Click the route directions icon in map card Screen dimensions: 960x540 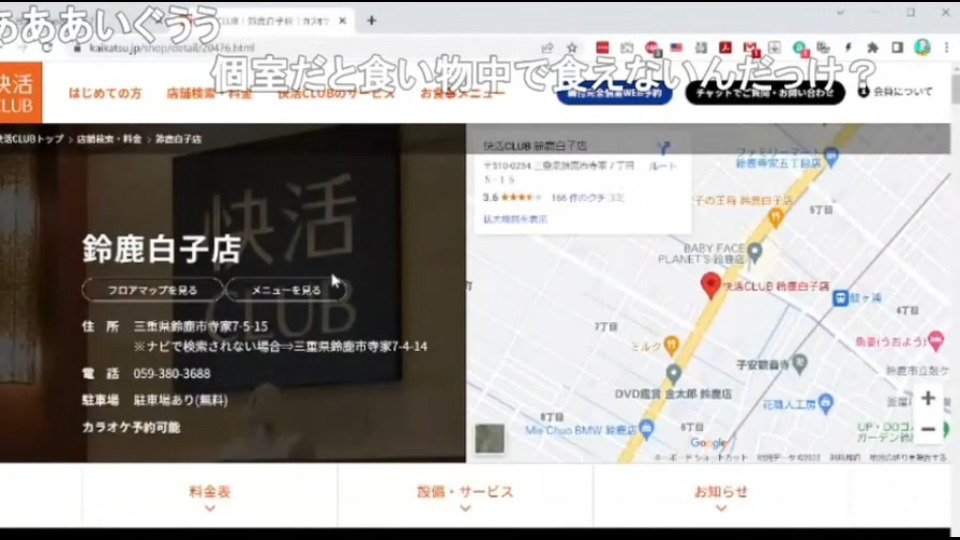tap(664, 148)
